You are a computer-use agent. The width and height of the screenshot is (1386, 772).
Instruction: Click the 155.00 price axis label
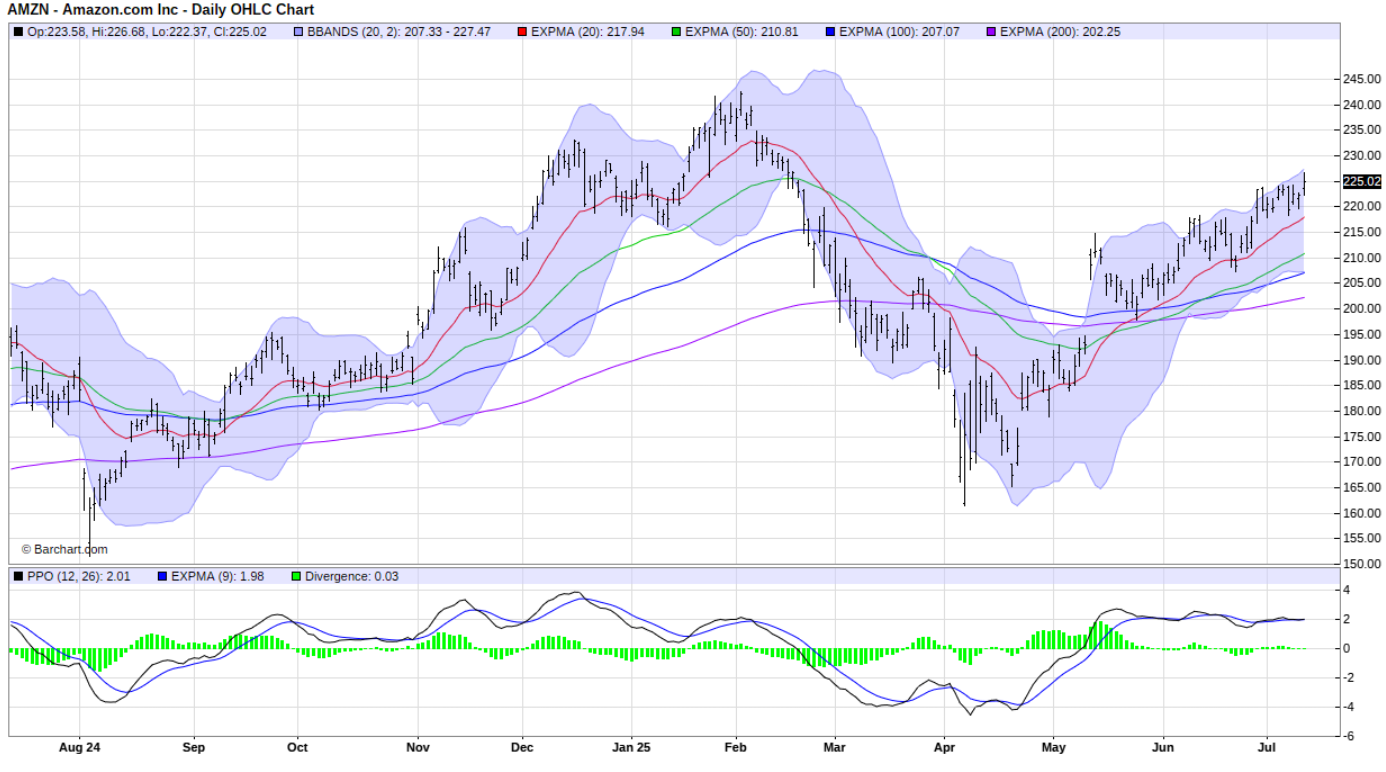pyautogui.click(x=1363, y=538)
